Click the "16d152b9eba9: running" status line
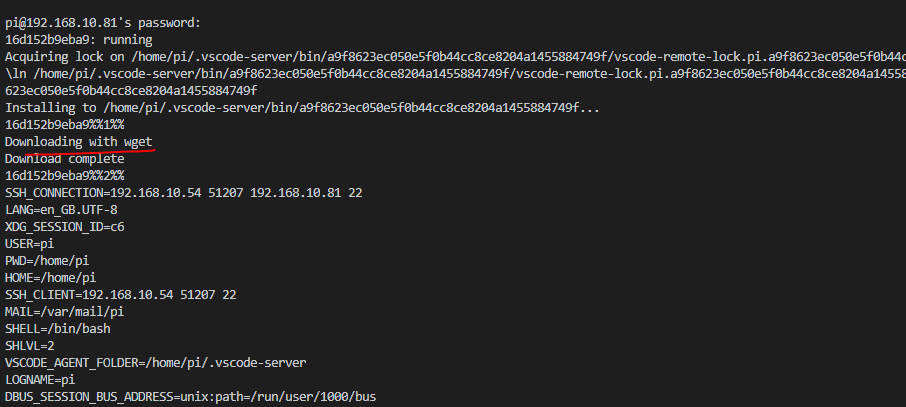Screen dimensions: 906x407 click(x=72, y=38)
